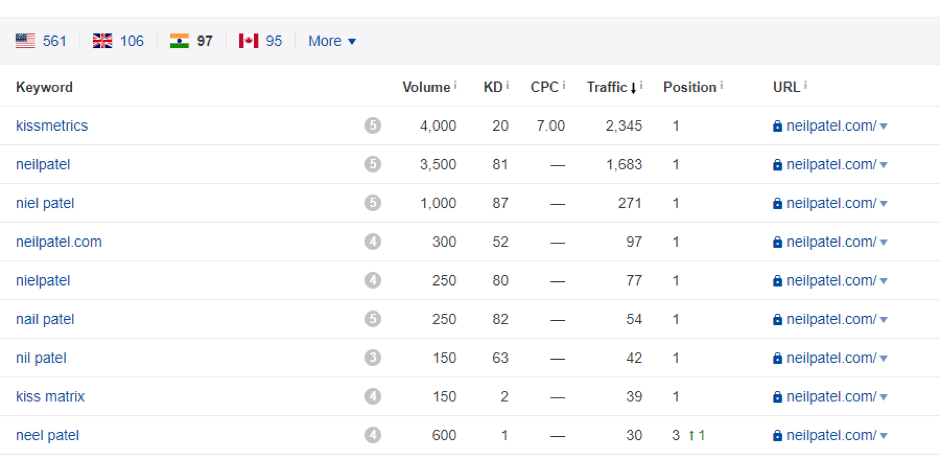Viewport: 940px width, 458px height.
Task: Expand URL dropdown arrow in nielpatel row
Action: 884,281
